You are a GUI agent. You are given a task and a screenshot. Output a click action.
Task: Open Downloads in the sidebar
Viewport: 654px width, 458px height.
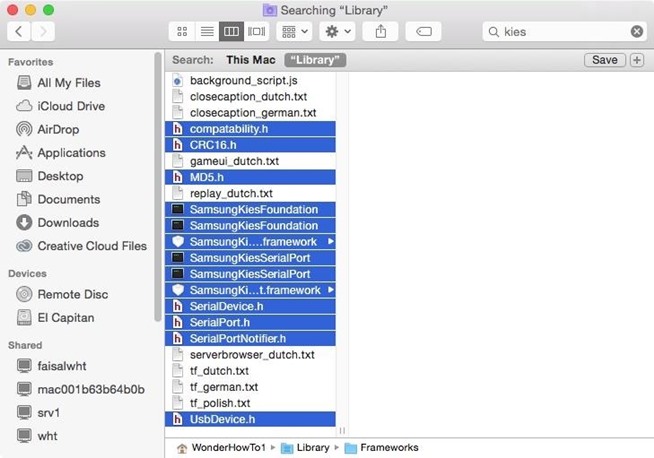coord(67,222)
